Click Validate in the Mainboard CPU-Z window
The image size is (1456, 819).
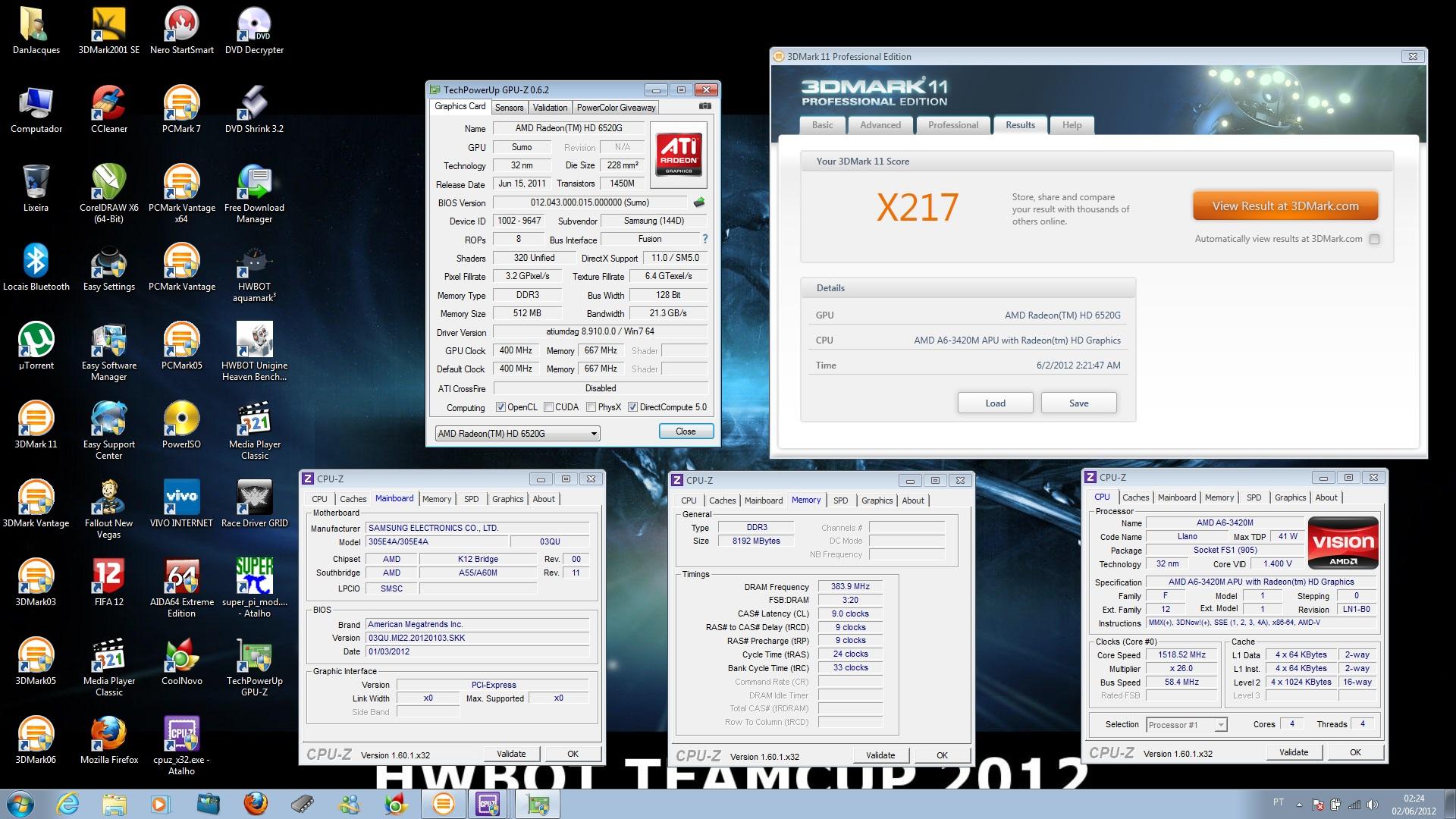pos(511,754)
